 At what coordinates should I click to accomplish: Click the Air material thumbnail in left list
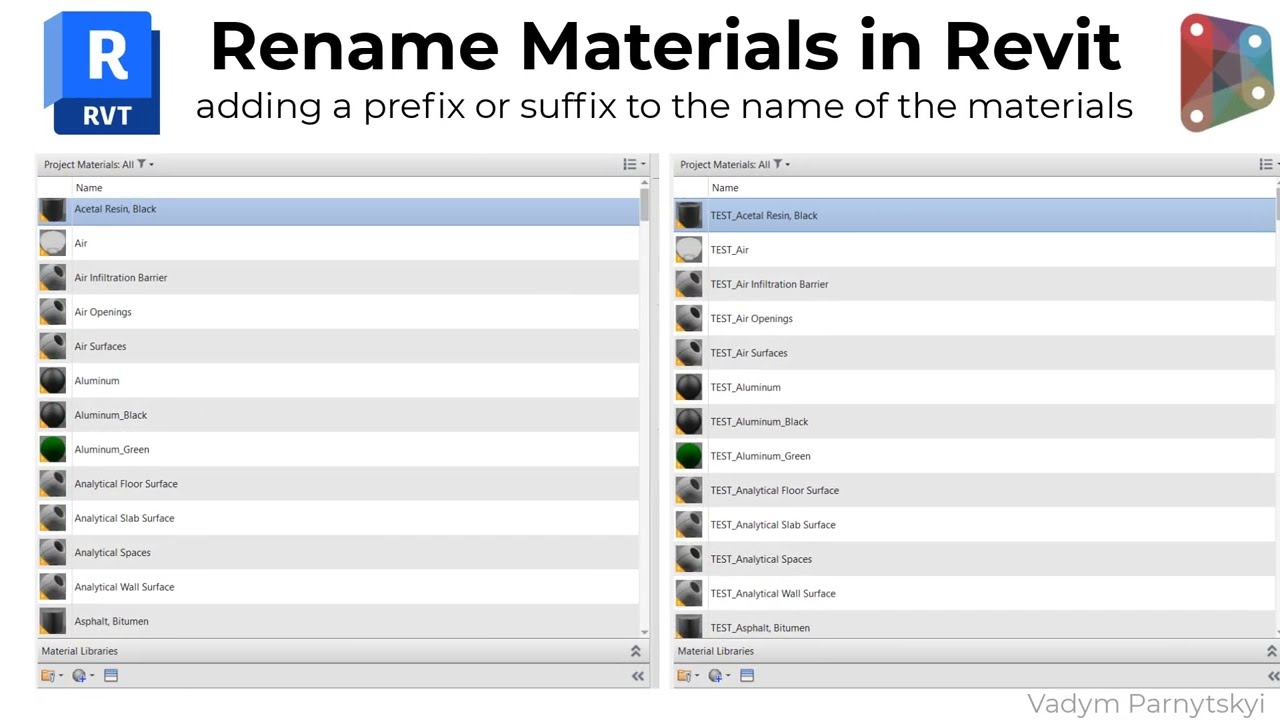click(x=53, y=243)
